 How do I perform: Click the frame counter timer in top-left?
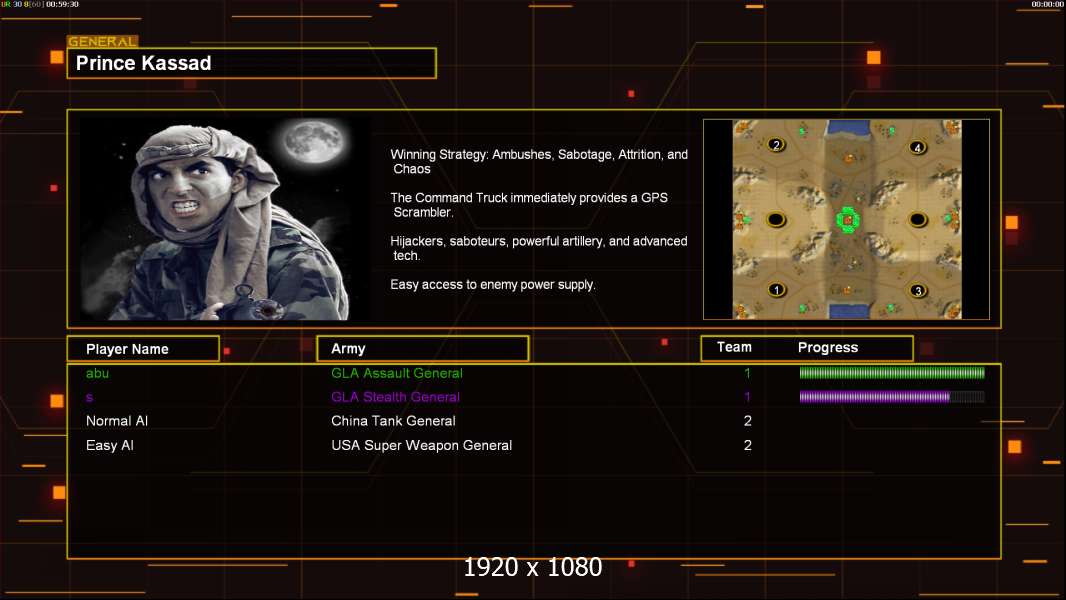40,4
